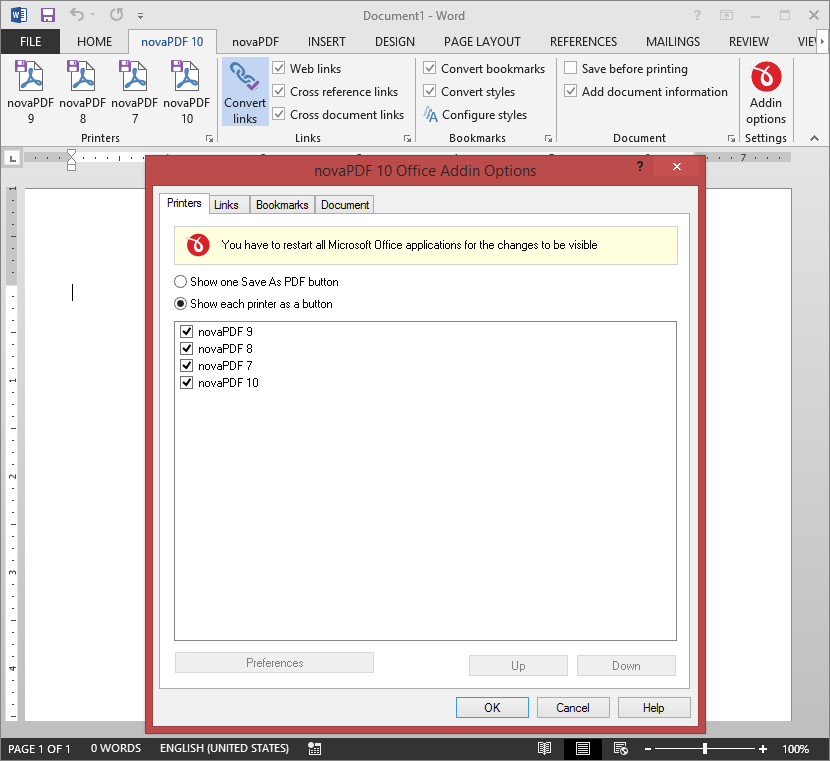Screen dimensions: 830x761
Task: Disable the Convert bookmarks checkbox
Action: tap(430, 68)
